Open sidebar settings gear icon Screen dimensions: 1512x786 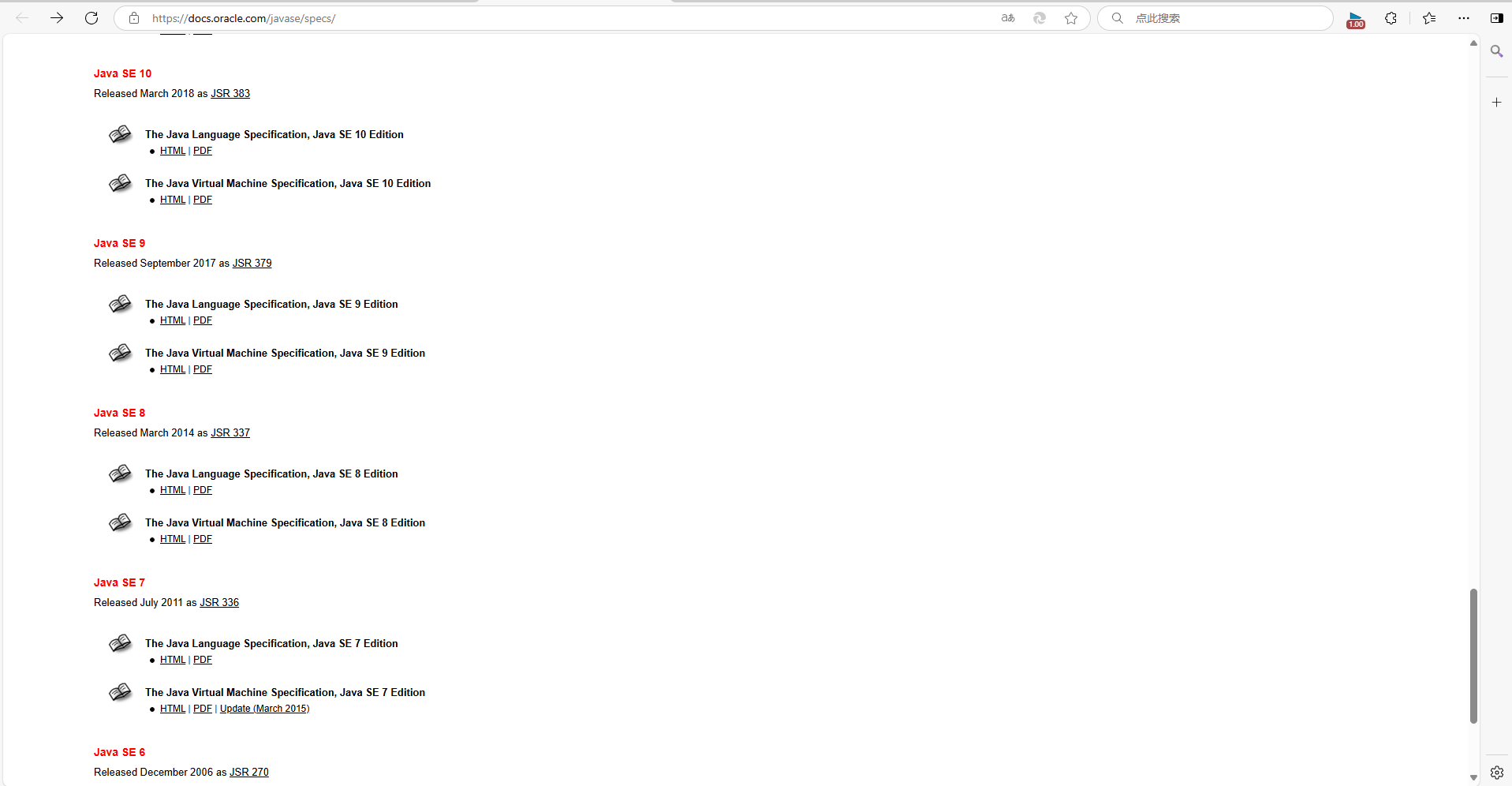1496,773
